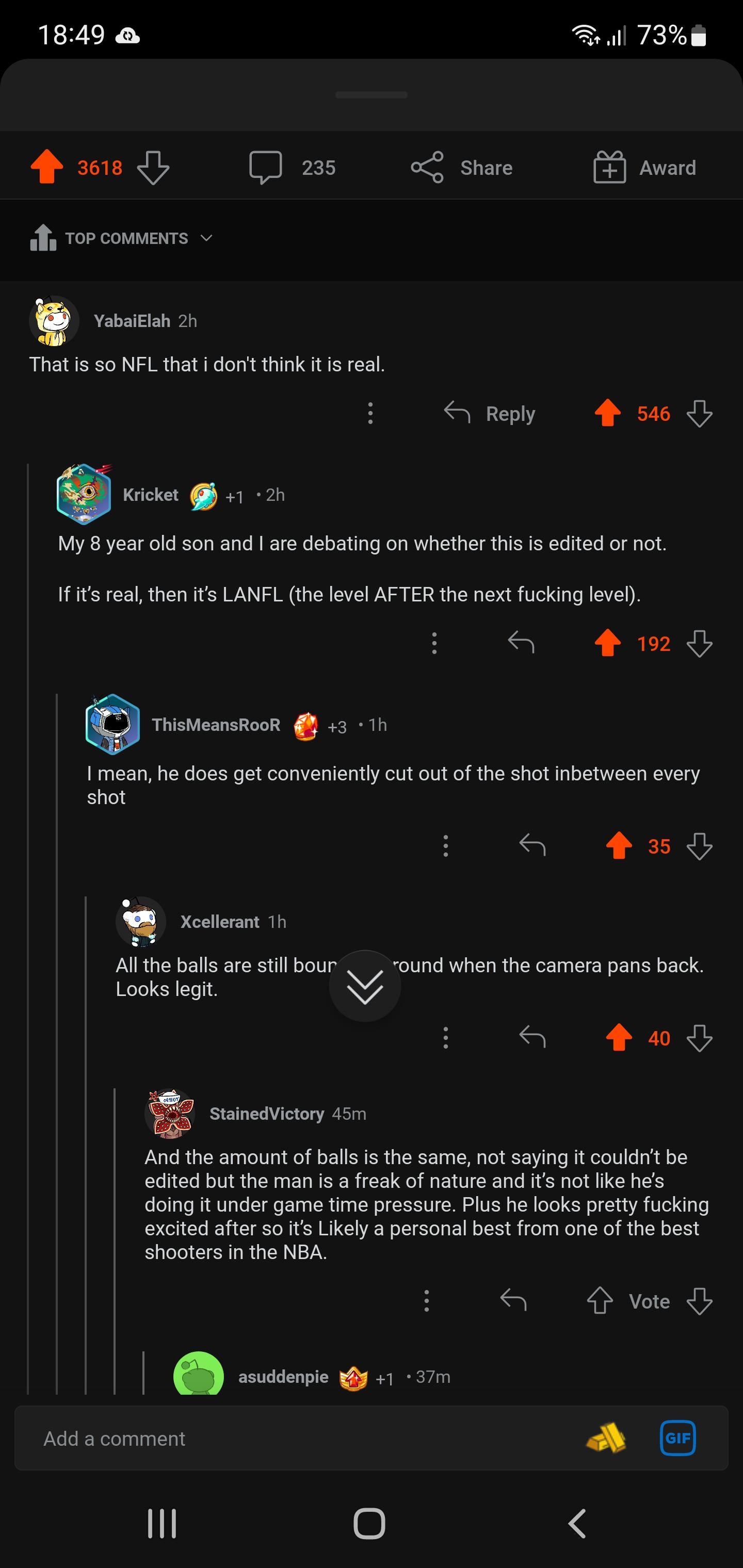Reply to YabaiElah's comment
The height and width of the screenshot is (1568, 743).
tap(490, 414)
